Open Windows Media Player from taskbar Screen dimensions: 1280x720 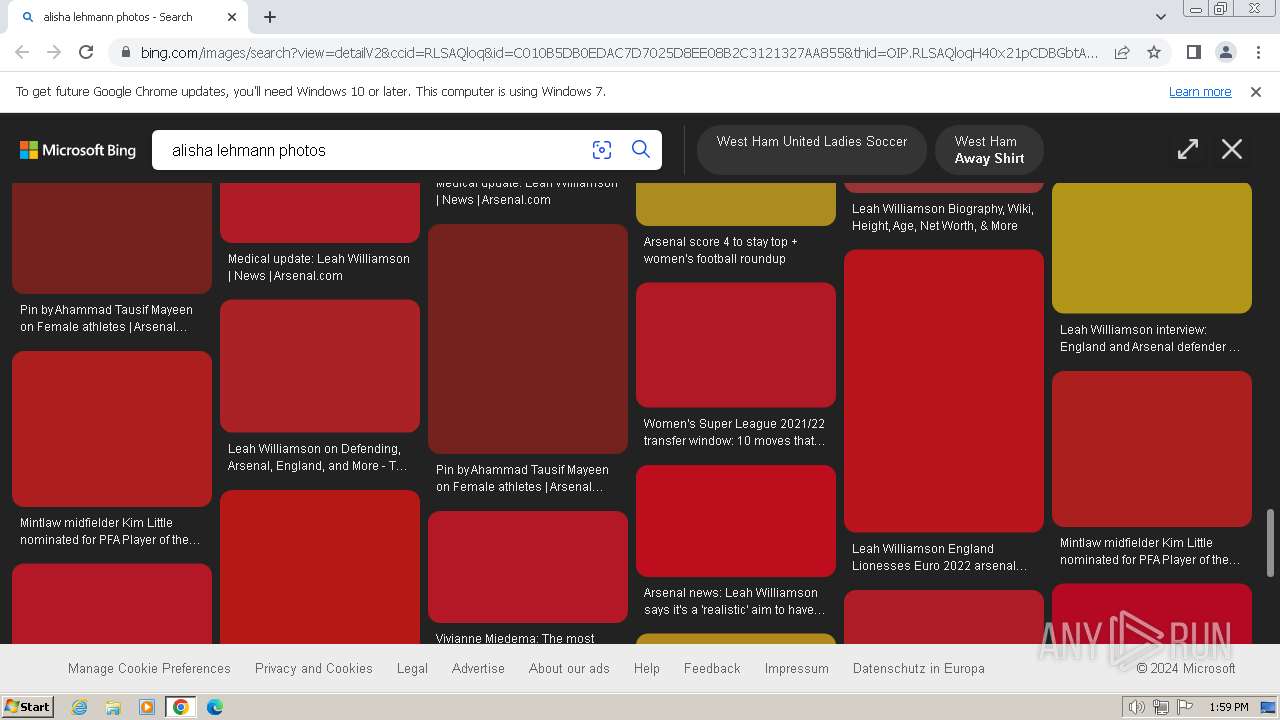147,707
